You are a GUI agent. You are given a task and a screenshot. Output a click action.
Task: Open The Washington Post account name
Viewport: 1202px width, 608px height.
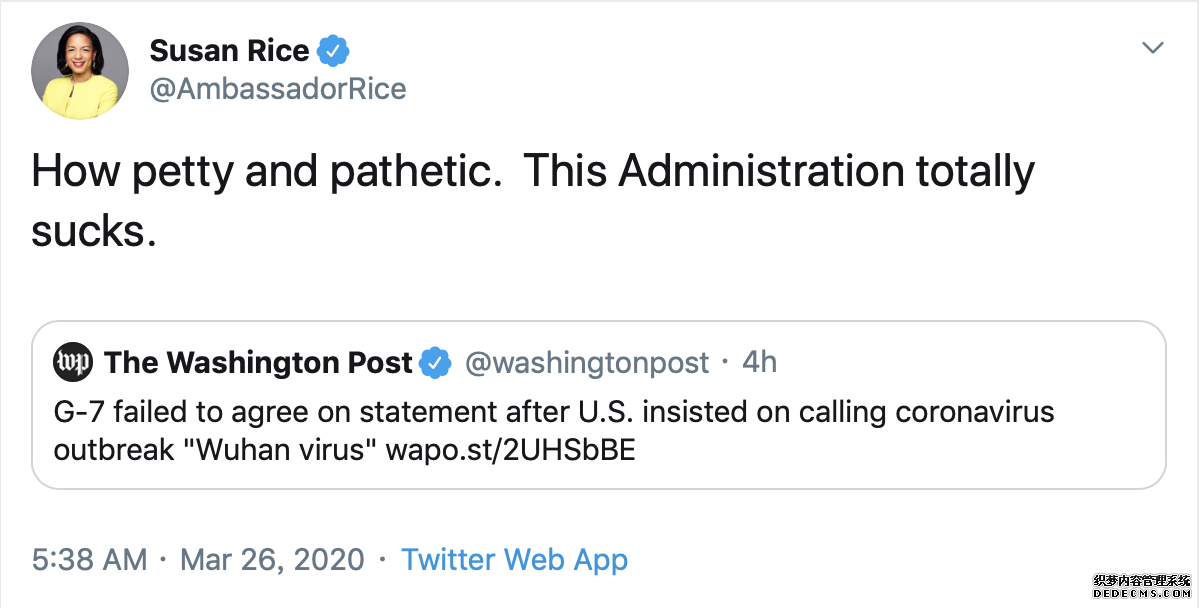pyautogui.click(x=258, y=362)
